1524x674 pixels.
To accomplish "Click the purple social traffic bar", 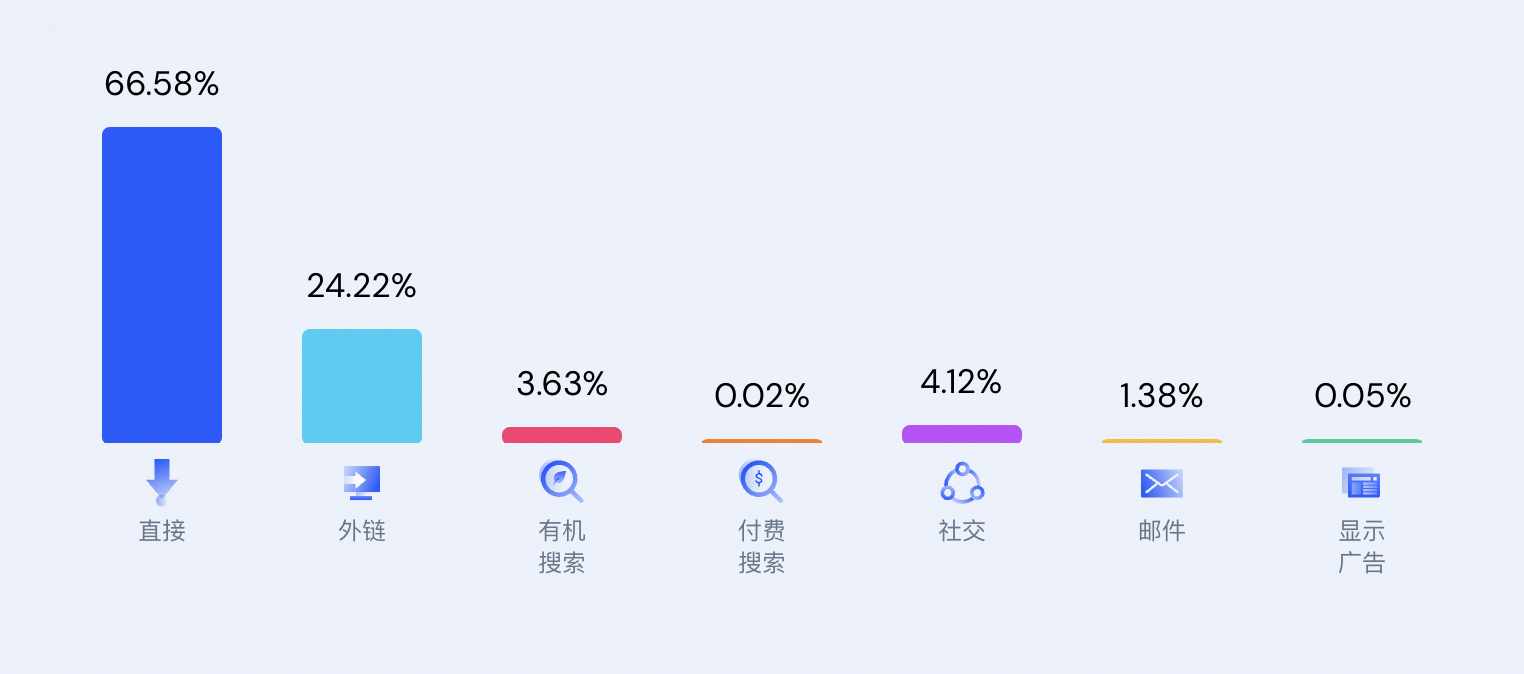I will pyautogui.click(x=962, y=434).
